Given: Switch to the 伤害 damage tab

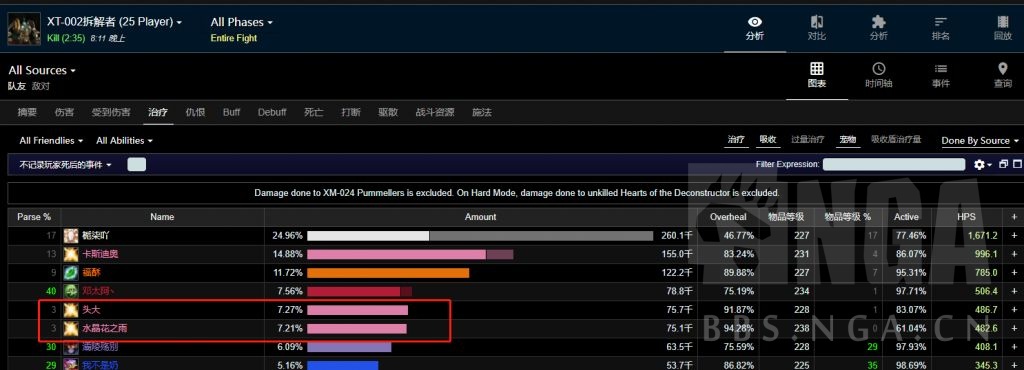Looking at the screenshot, I should 64,112.
